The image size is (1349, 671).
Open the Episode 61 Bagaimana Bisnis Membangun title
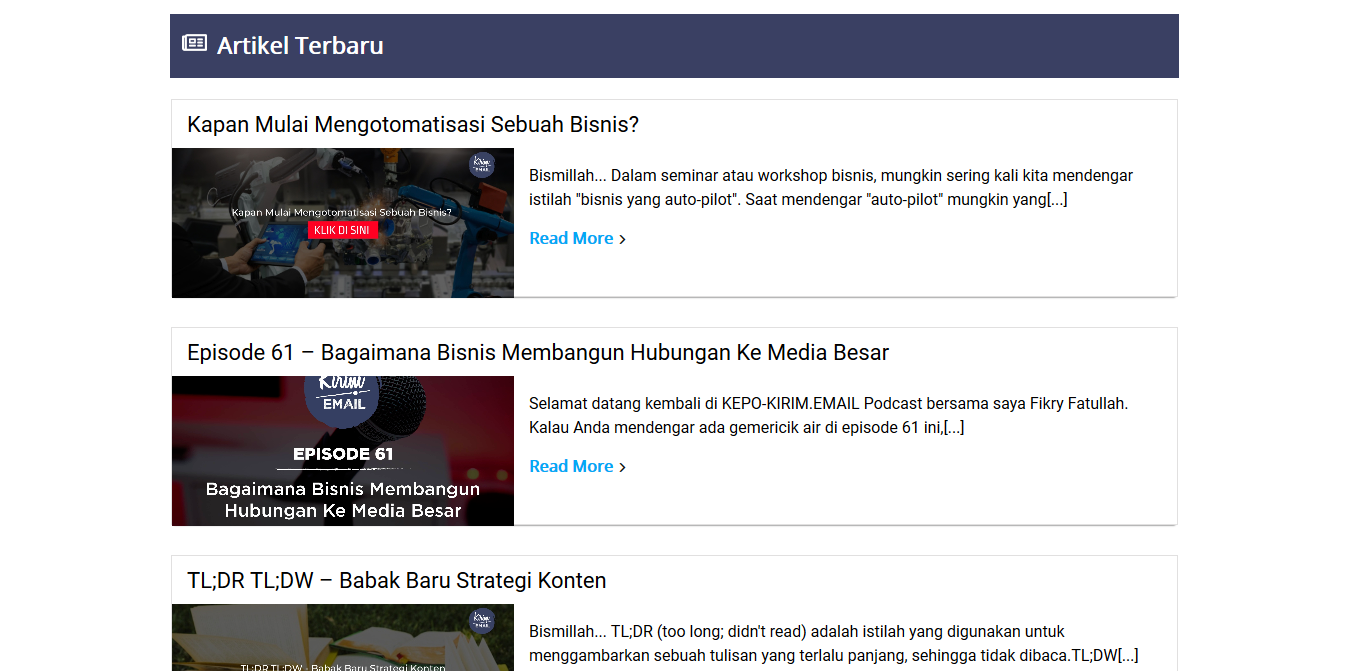point(538,352)
